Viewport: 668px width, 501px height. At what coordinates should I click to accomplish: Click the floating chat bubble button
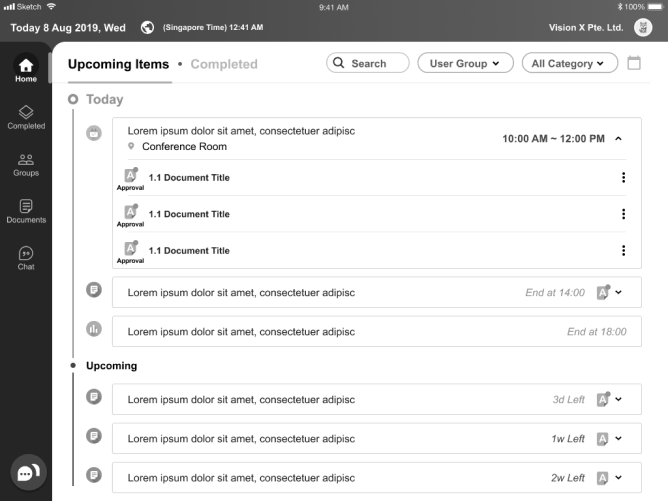click(26, 472)
